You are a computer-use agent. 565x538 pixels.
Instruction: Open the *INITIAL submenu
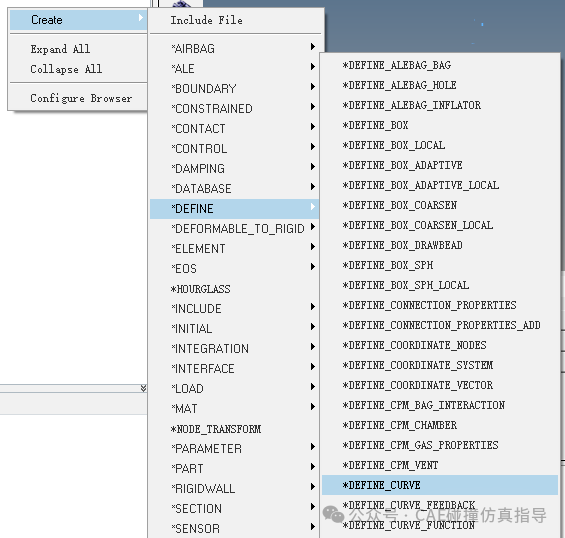point(235,329)
